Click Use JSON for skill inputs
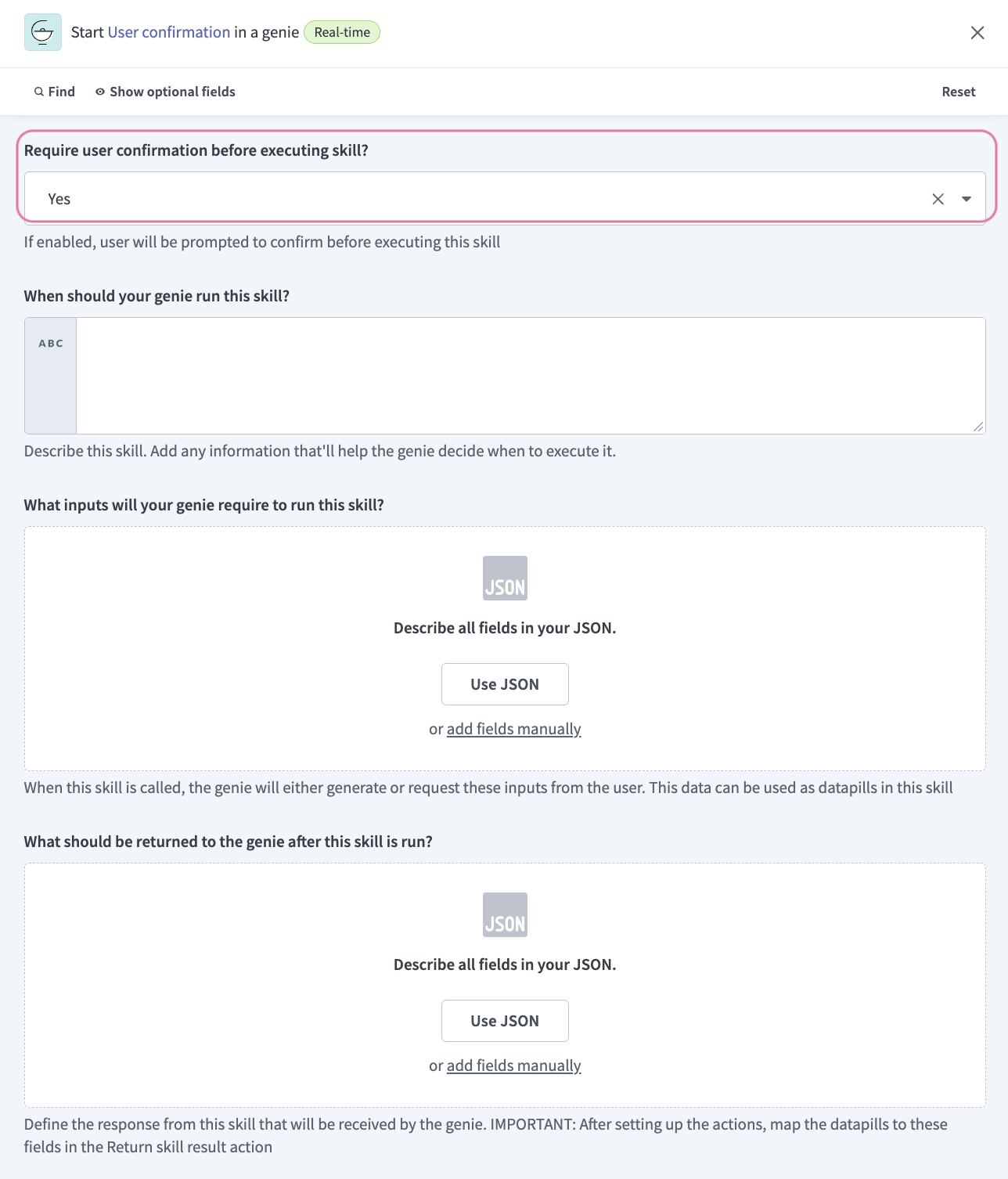 505,683
